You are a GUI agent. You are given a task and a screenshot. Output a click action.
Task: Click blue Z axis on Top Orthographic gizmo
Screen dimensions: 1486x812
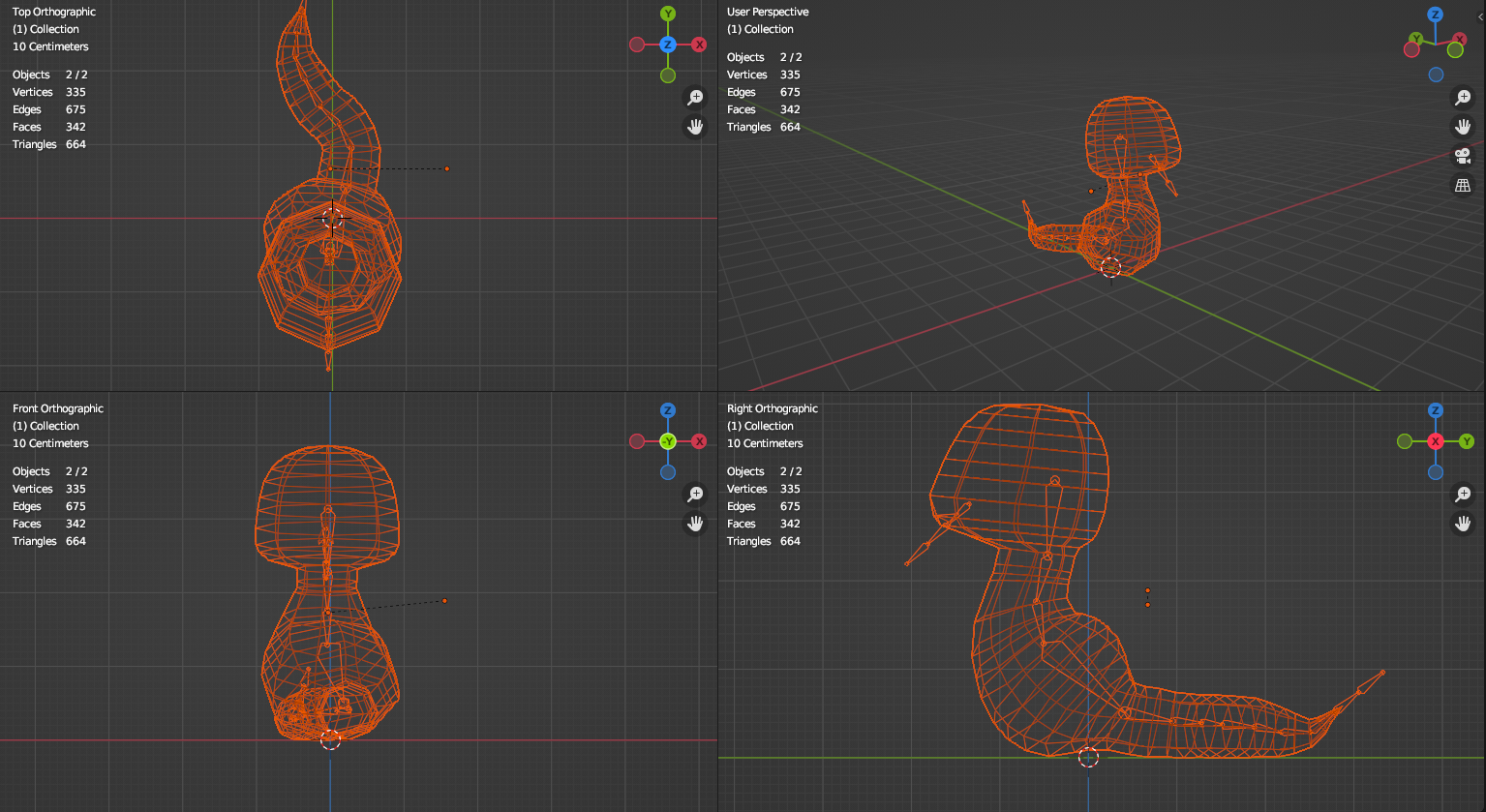668,45
